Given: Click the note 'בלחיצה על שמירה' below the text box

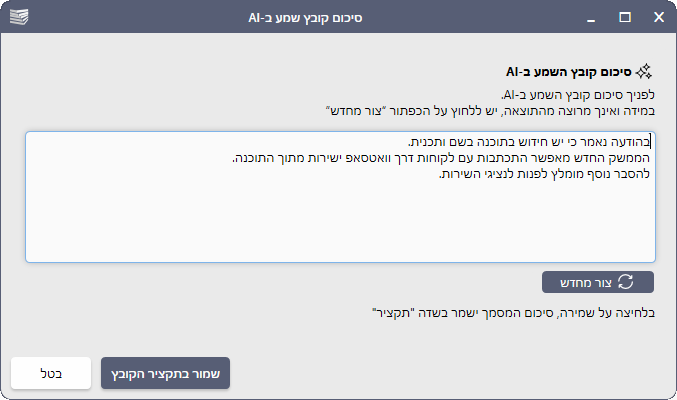Looking at the screenshot, I should coord(512,312).
